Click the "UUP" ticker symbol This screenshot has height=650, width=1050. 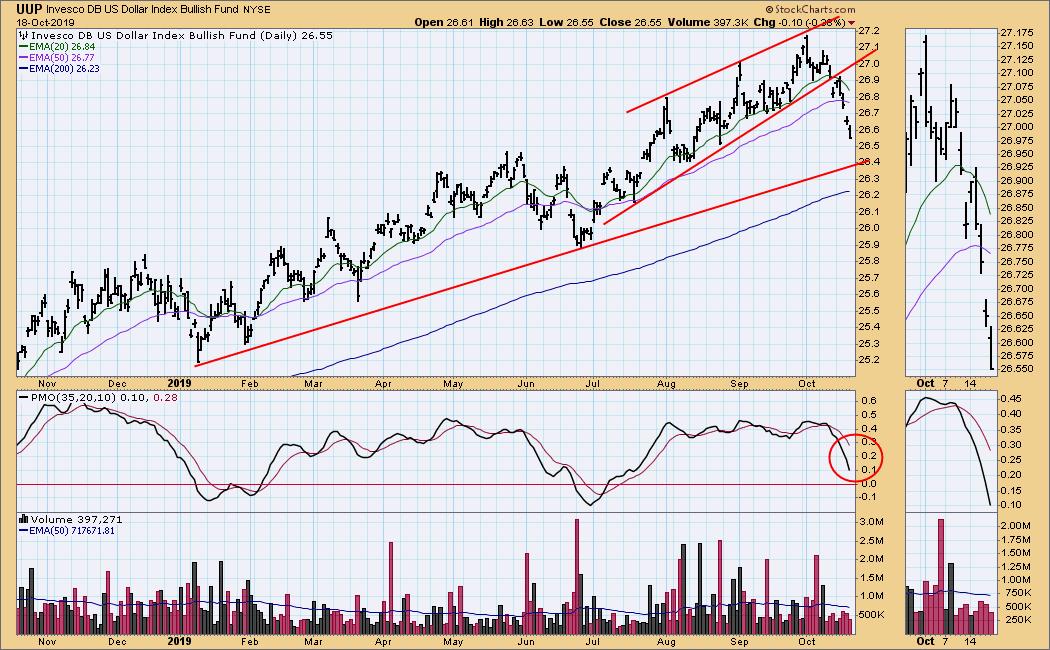click(29, 9)
